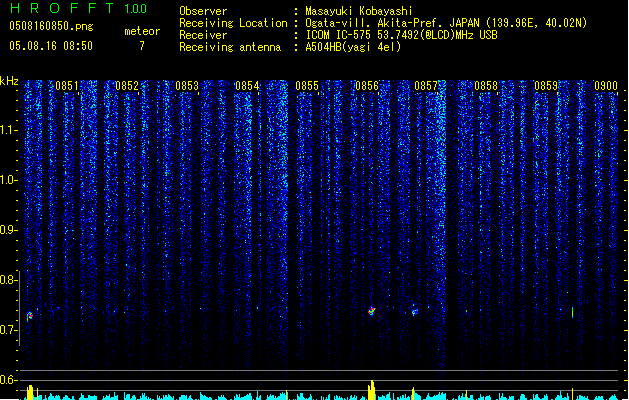Click the ICOM IC-575 receiver text
629x400 pixels.
pyautogui.click(x=401, y=35)
